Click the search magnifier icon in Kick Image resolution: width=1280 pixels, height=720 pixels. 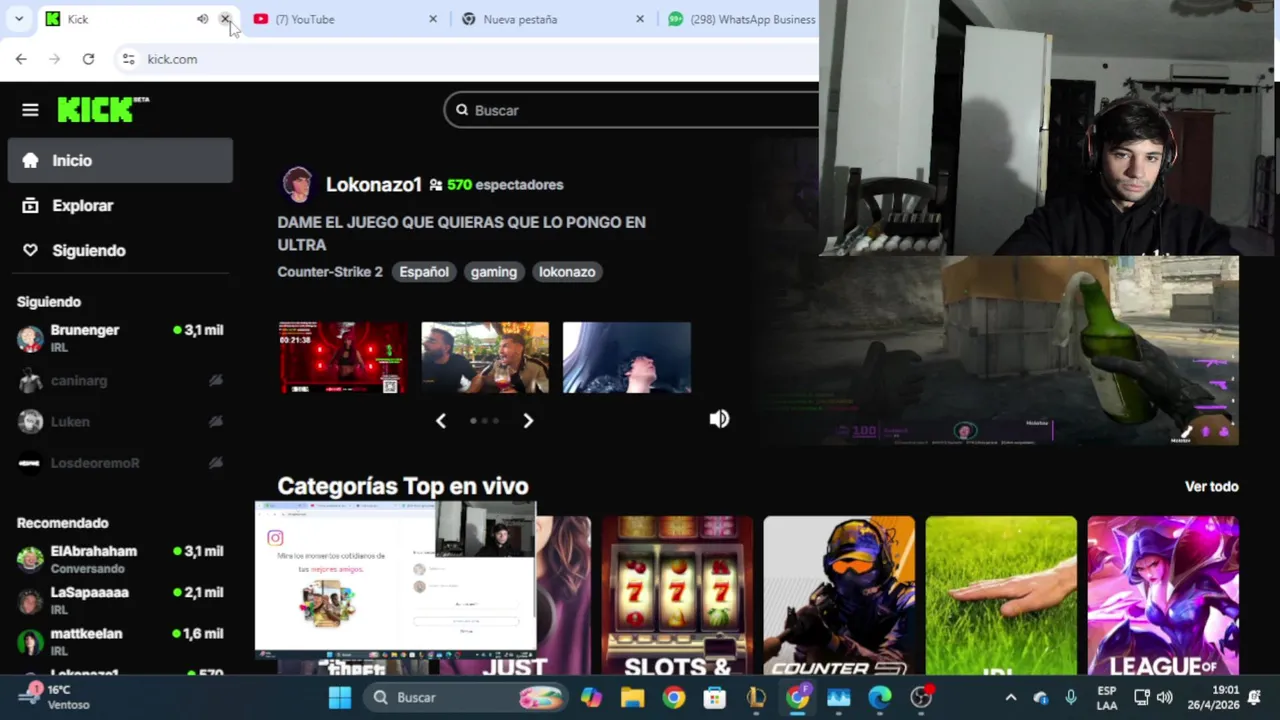462,110
